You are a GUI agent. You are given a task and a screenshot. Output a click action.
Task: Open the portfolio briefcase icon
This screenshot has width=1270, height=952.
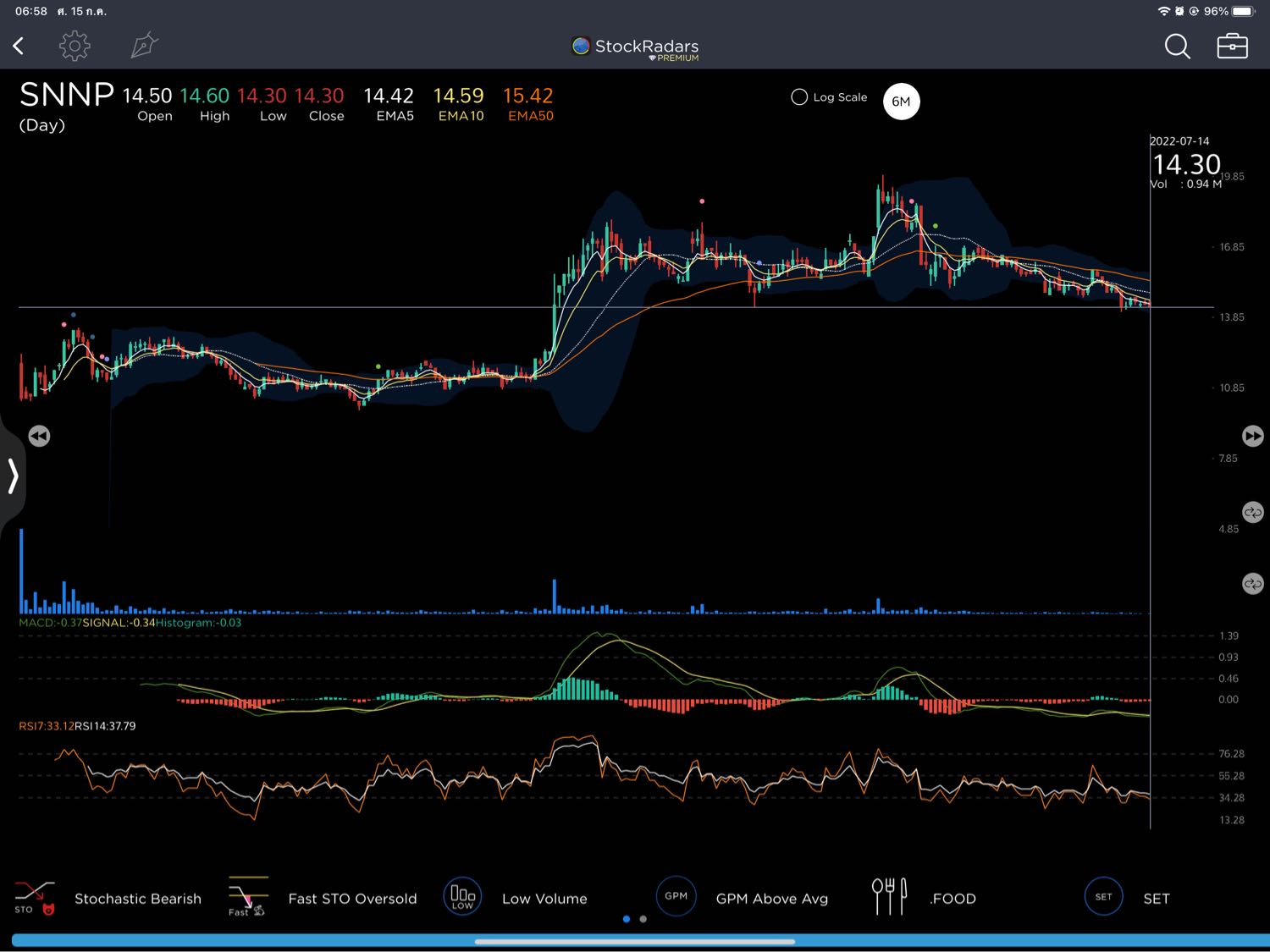(1232, 47)
